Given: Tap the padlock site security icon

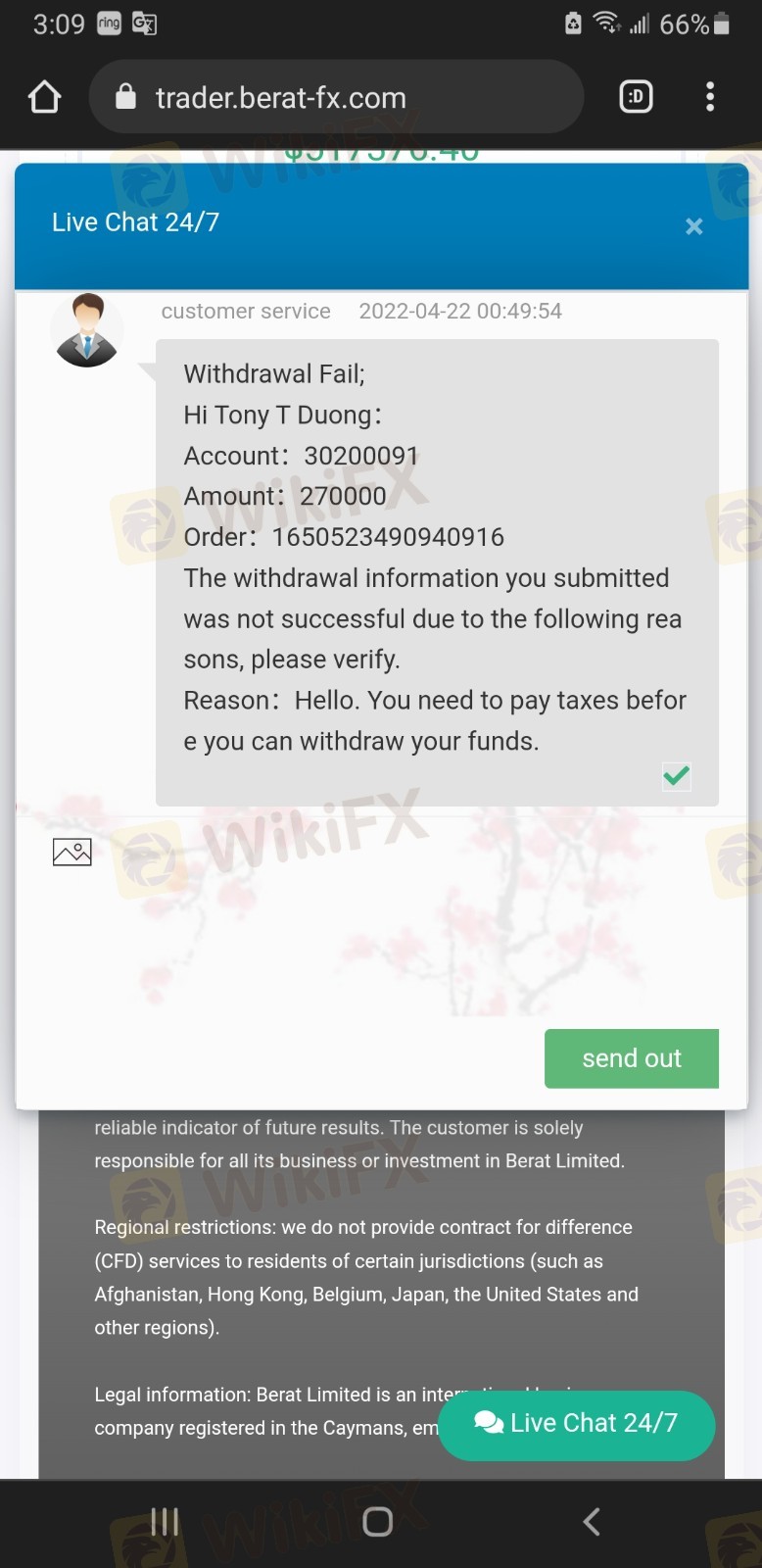Looking at the screenshot, I should [125, 96].
